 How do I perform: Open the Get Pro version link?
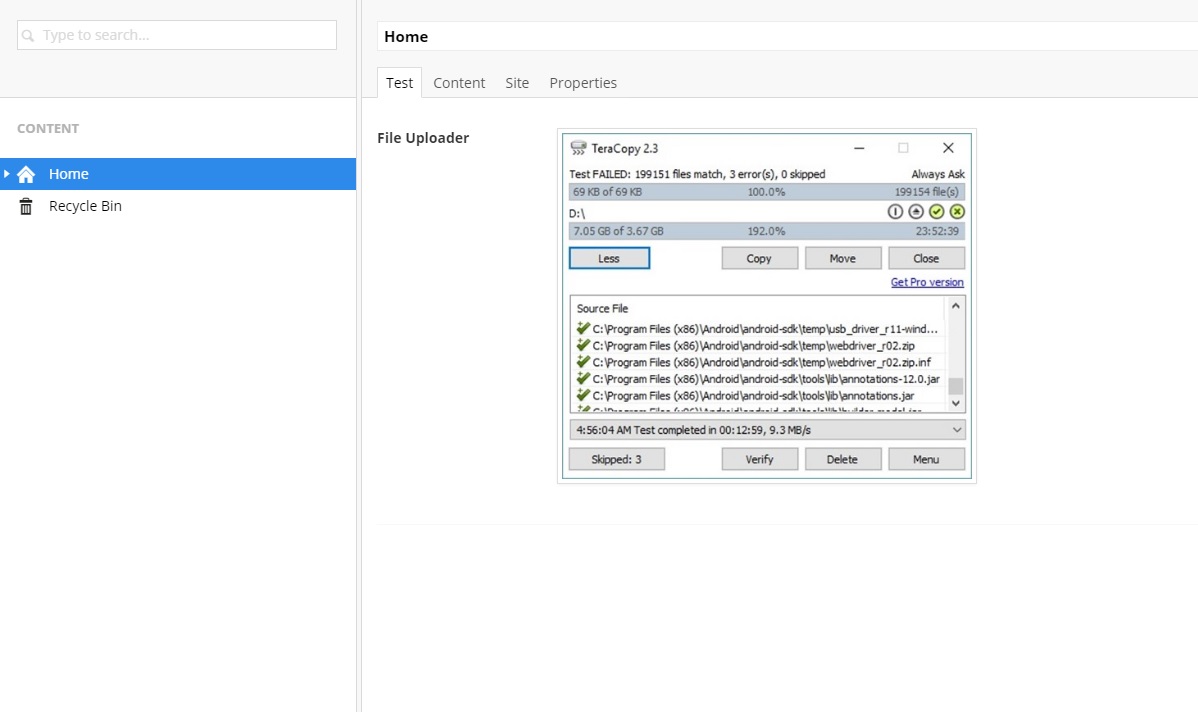pyautogui.click(x=927, y=282)
